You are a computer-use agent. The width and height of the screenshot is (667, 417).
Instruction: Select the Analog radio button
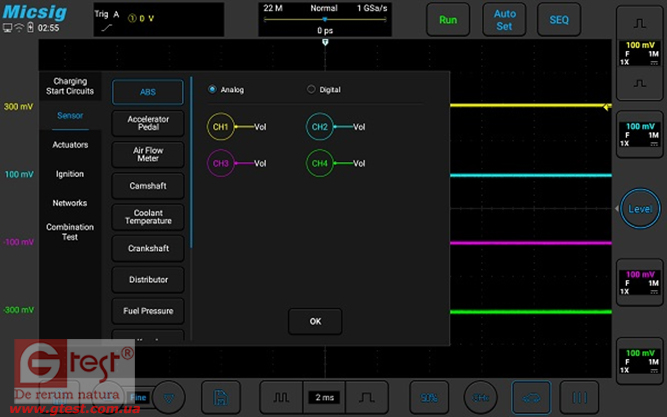[x=212, y=89]
